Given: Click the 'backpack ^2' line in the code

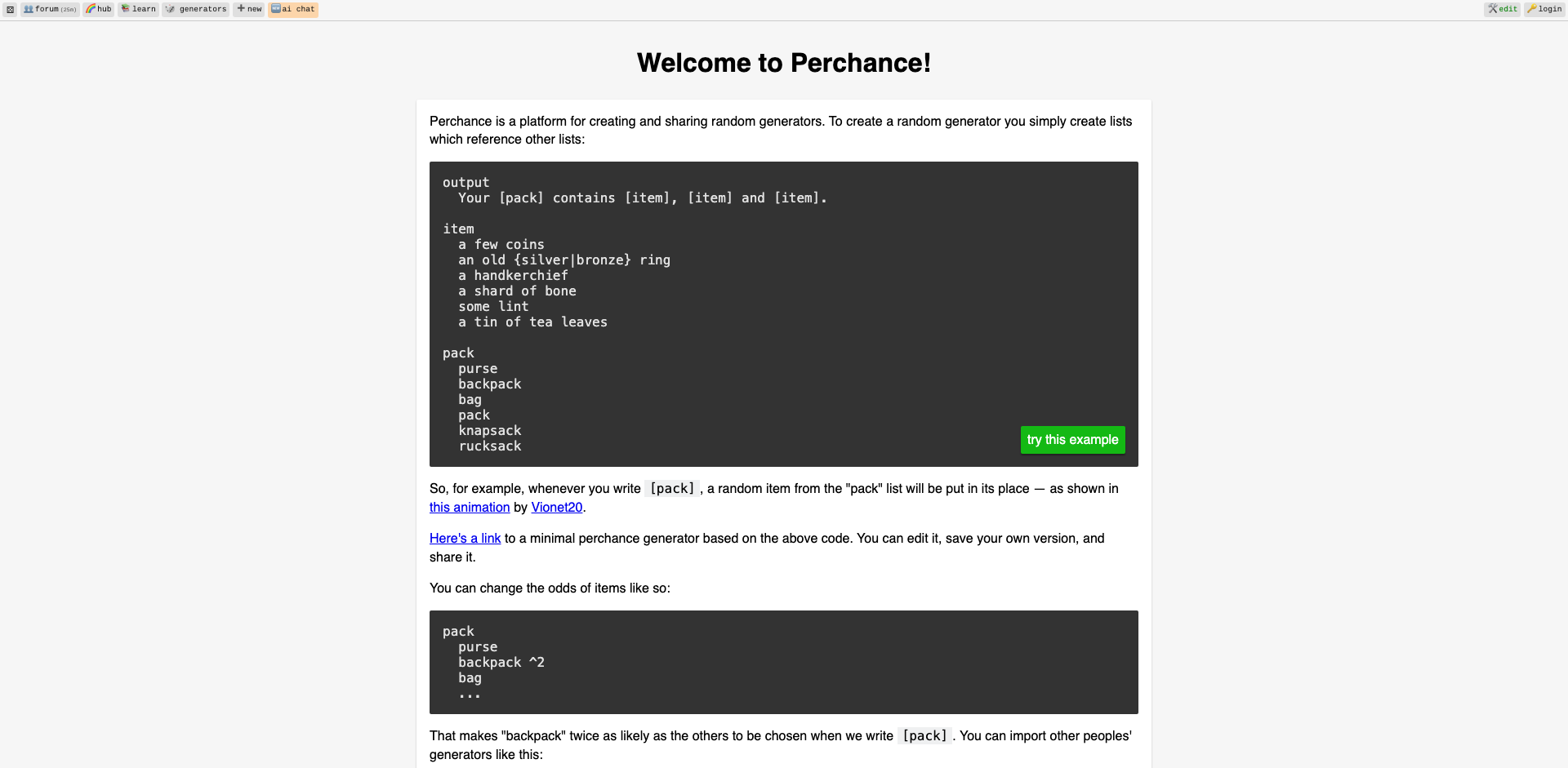Looking at the screenshot, I should 501,662.
